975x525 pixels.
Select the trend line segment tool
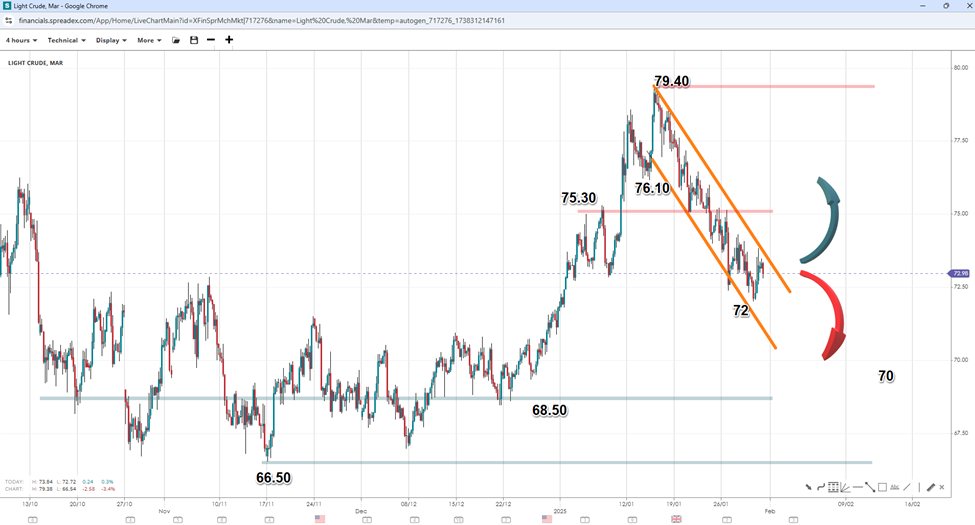pyautogui.click(x=870, y=487)
